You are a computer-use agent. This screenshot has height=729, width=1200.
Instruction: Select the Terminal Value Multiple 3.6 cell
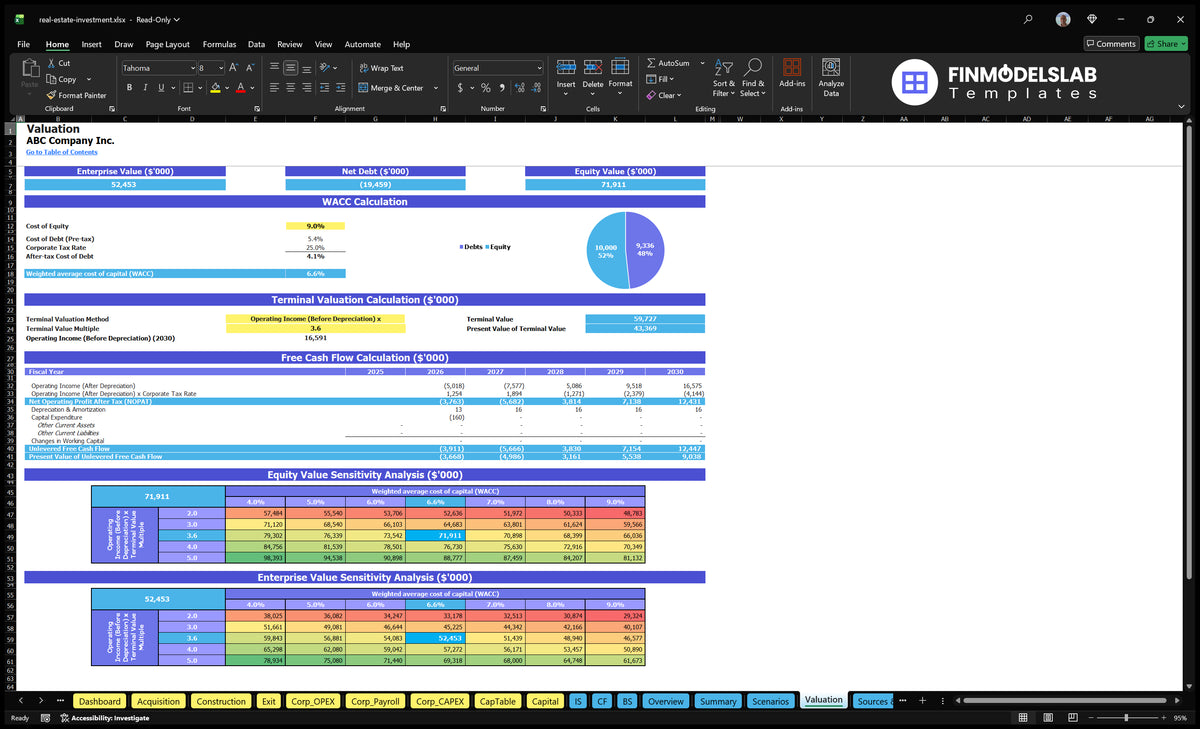tap(316, 328)
